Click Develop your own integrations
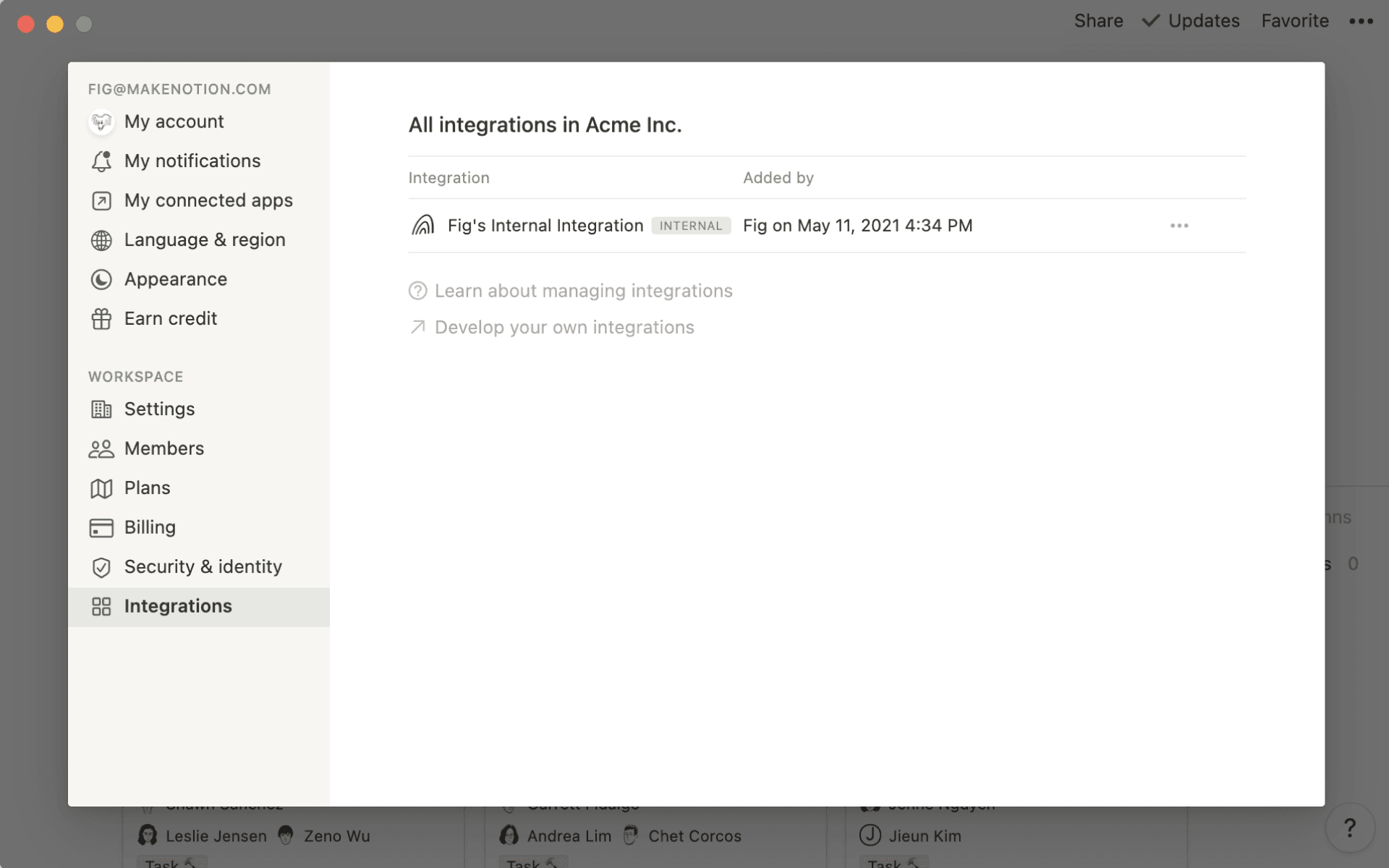 pyautogui.click(x=564, y=327)
